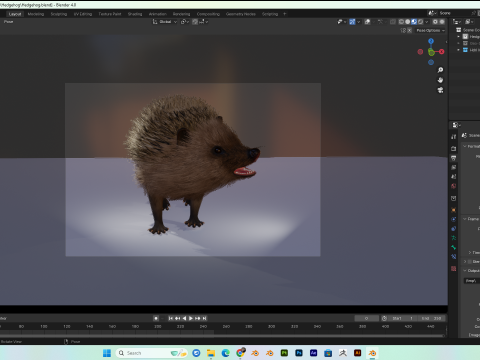Open the Tool properties tab

[454, 137]
